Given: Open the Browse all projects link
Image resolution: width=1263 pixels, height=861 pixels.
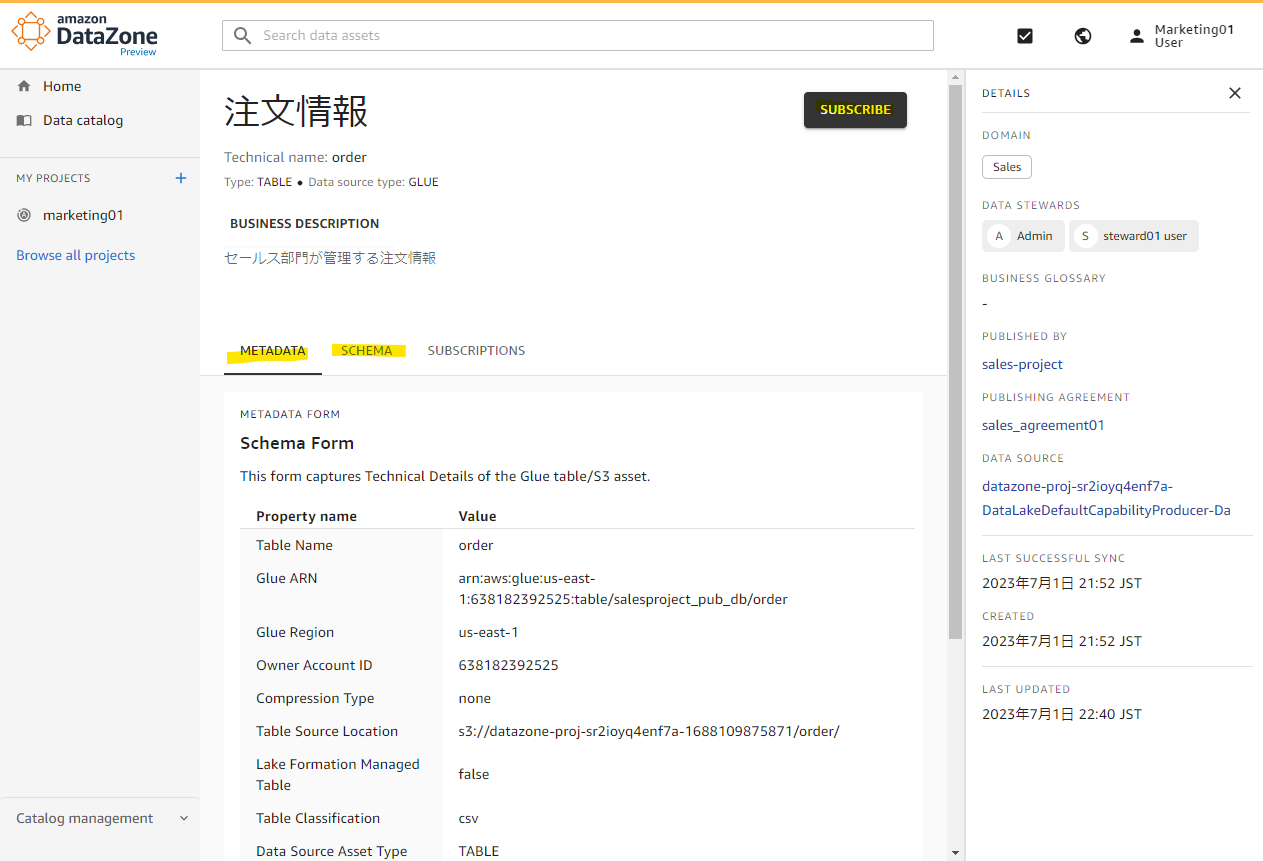Looking at the screenshot, I should coord(75,255).
